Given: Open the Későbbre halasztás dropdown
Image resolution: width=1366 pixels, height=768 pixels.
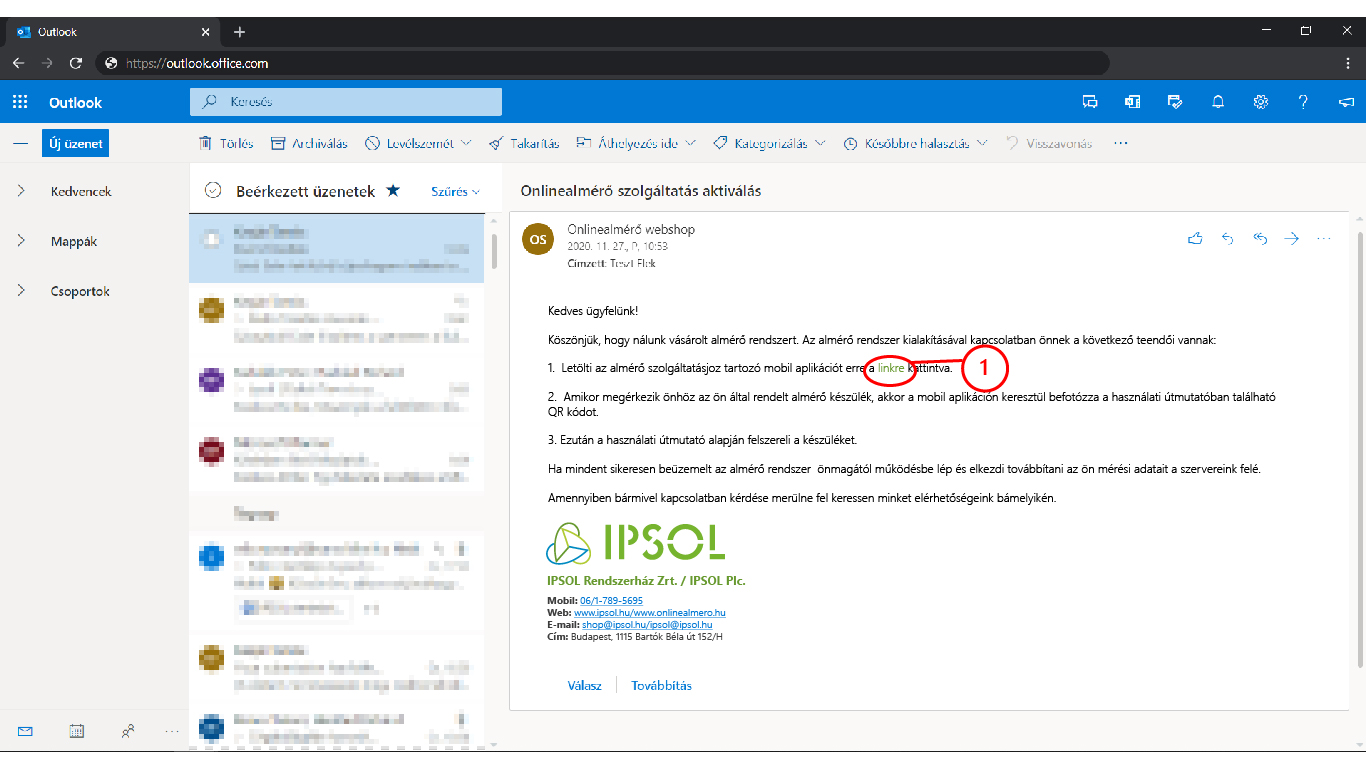Looking at the screenshot, I should coord(915,144).
